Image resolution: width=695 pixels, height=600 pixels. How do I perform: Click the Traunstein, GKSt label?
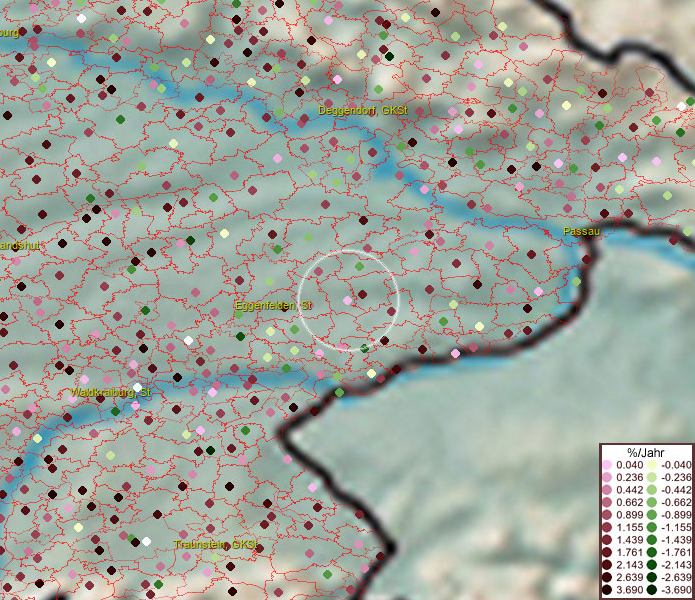click(x=215, y=545)
